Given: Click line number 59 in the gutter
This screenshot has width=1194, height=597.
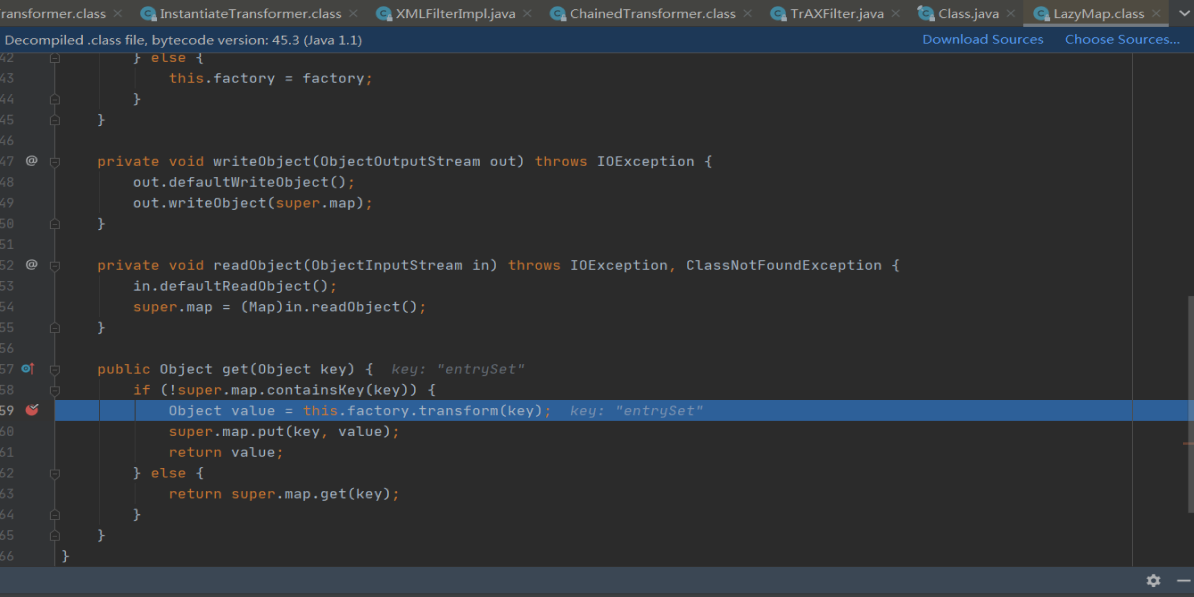Looking at the screenshot, I should [x=7, y=410].
